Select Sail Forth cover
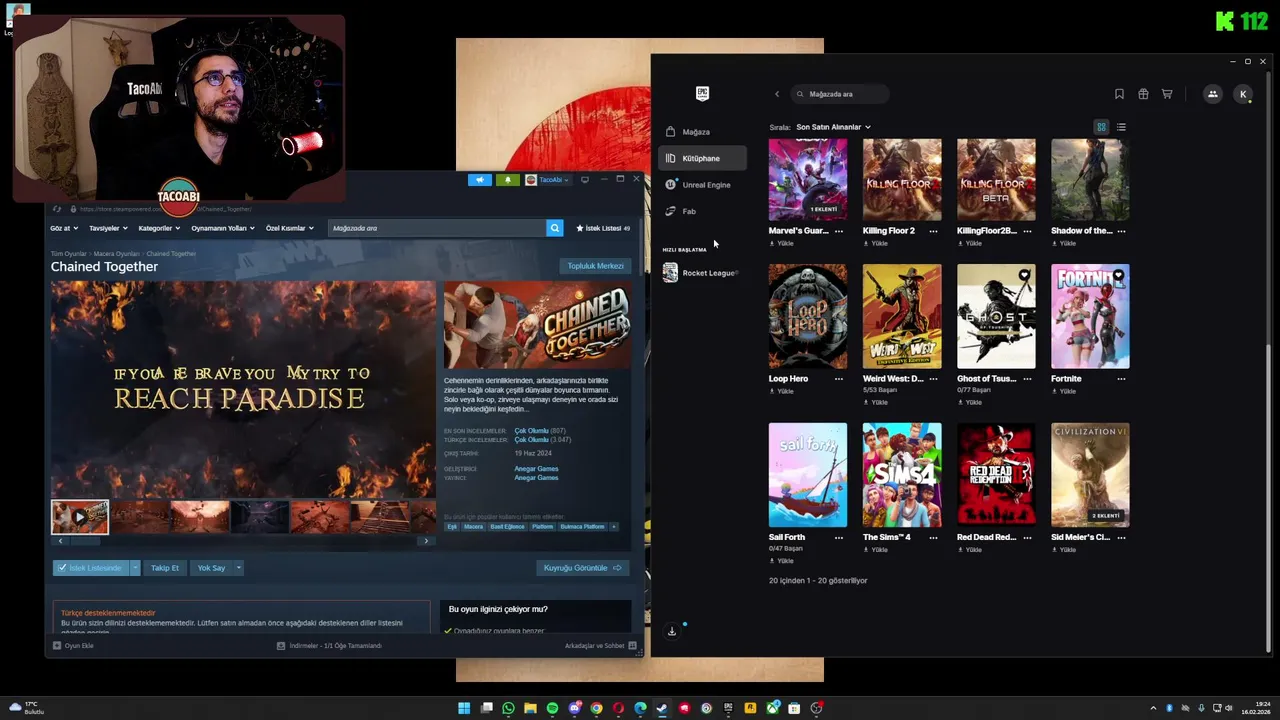This screenshot has width=1280, height=720. coord(808,474)
